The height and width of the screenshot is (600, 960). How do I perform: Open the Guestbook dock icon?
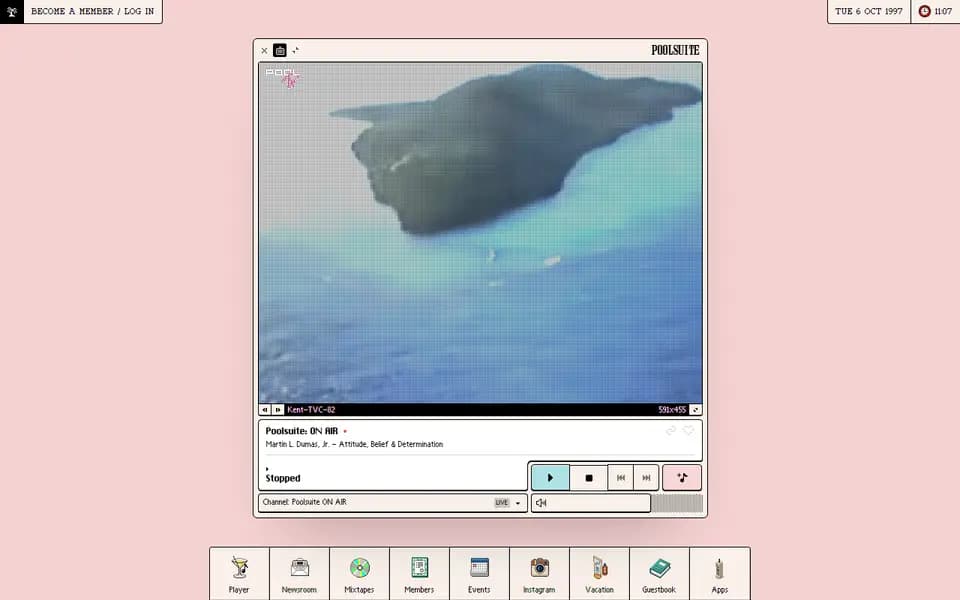click(659, 574)
